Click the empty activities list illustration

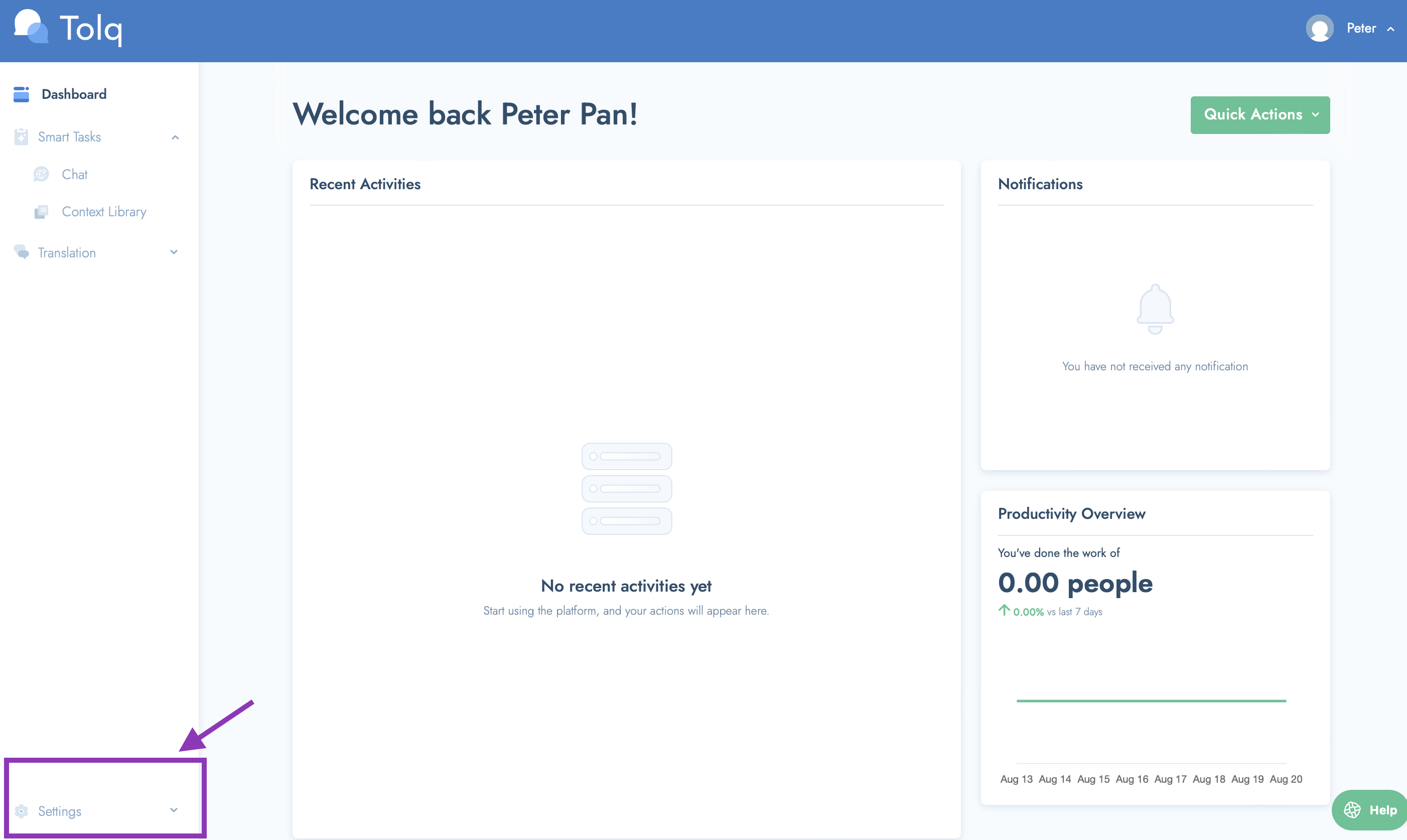[627, 488]
